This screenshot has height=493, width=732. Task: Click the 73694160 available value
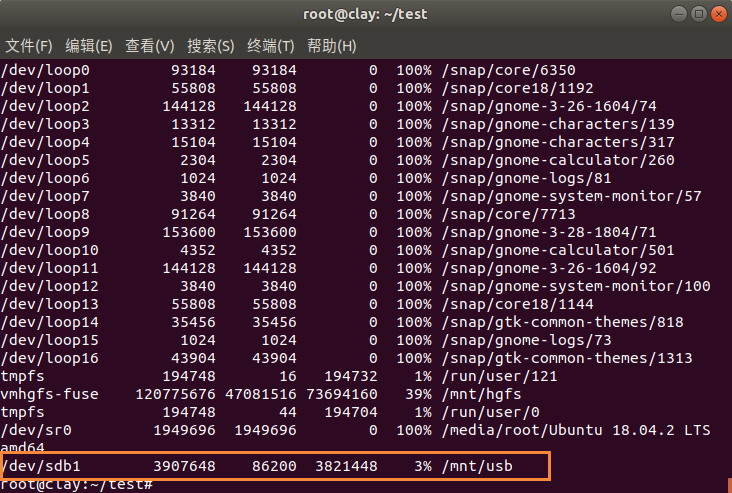[x=342, y=394]
